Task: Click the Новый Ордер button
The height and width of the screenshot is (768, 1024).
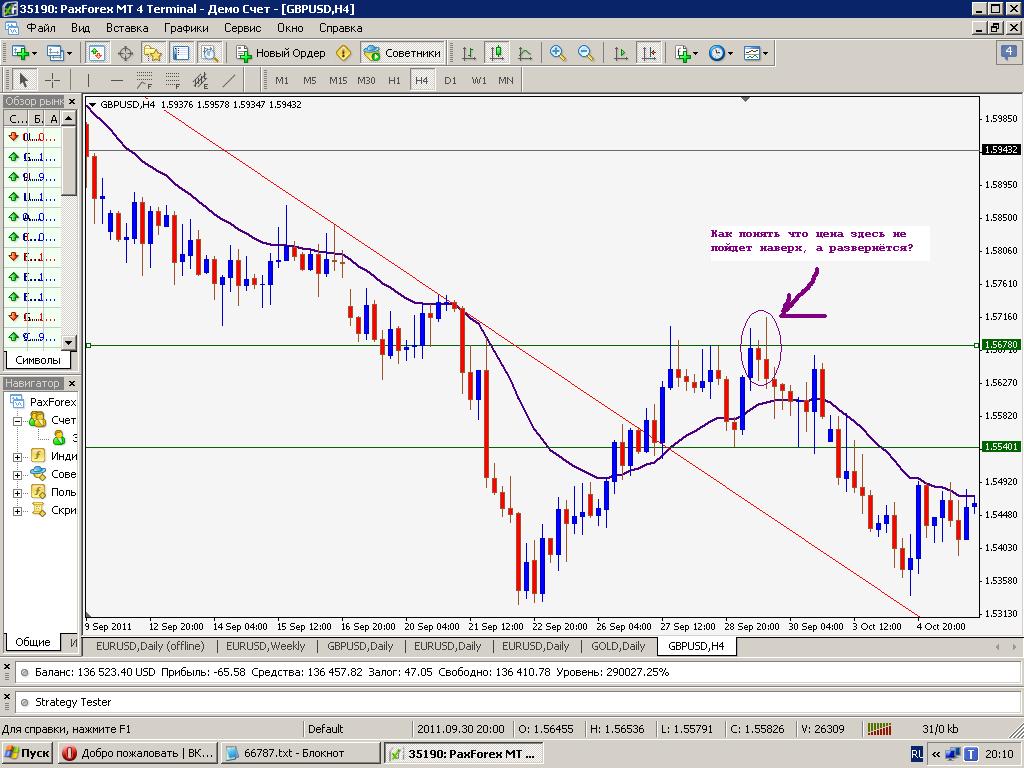Action: [281, 53]
